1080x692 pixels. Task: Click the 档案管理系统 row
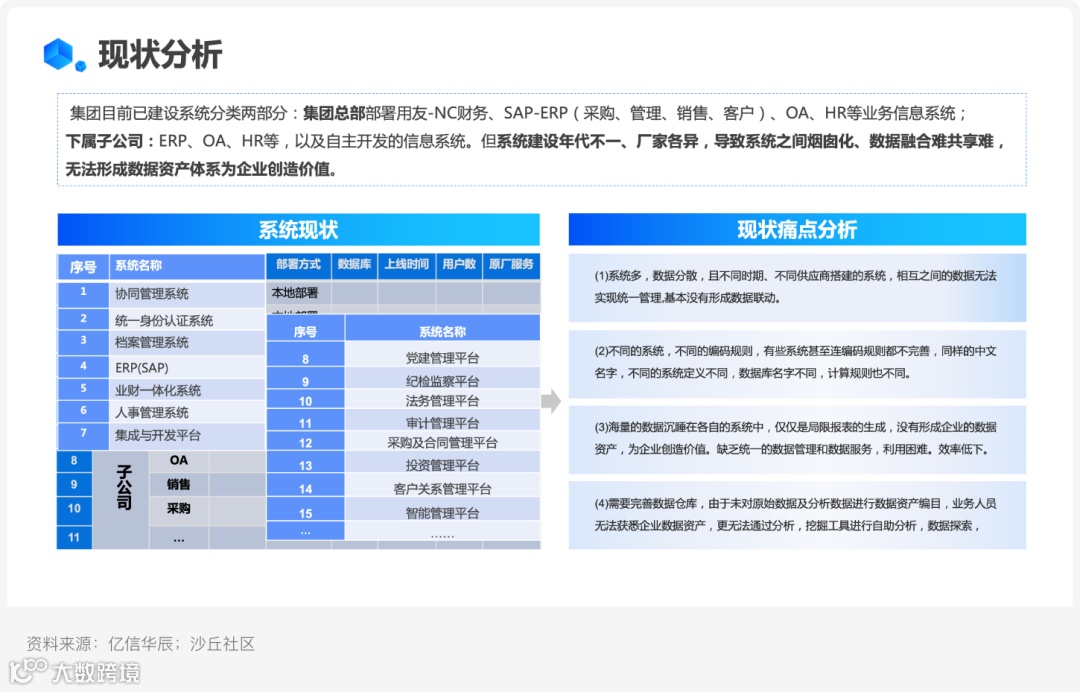coord(161,342)
